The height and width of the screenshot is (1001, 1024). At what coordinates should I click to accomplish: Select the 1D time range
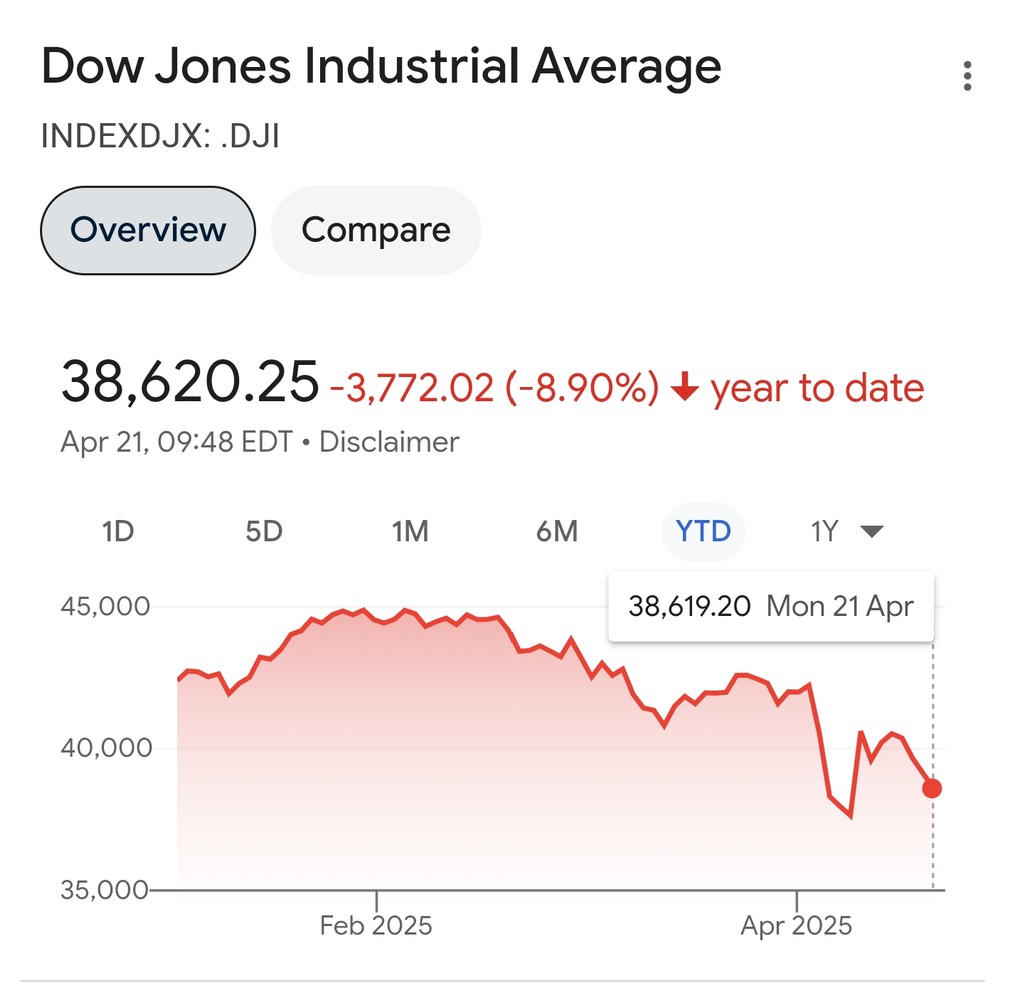[x=118, y=531]
